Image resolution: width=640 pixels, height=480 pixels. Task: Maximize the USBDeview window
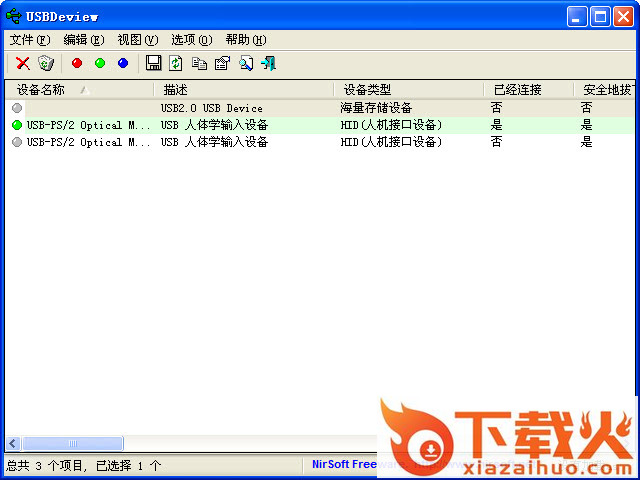[x=600, y=17]
